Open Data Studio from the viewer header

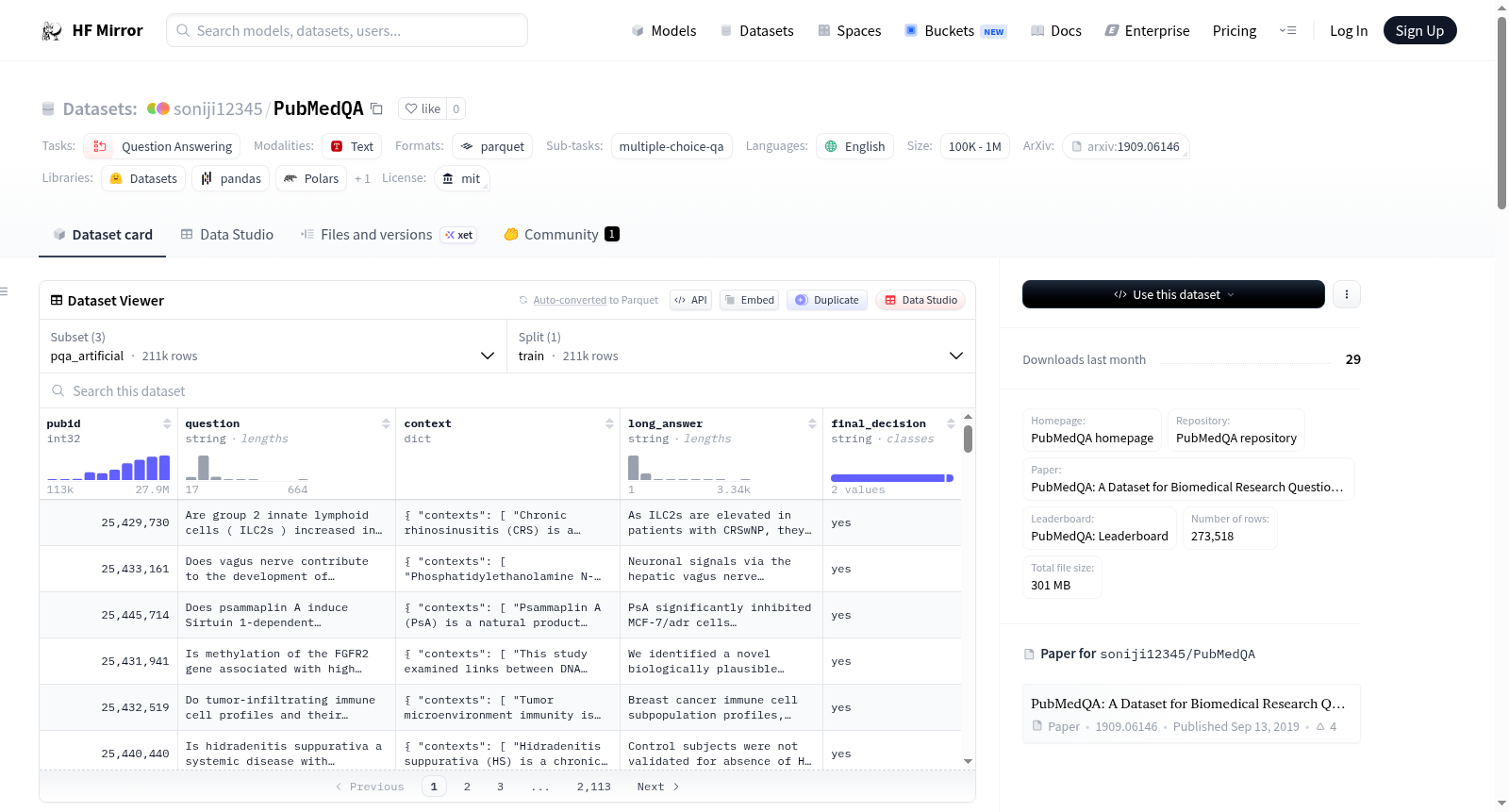coord(920,300)
